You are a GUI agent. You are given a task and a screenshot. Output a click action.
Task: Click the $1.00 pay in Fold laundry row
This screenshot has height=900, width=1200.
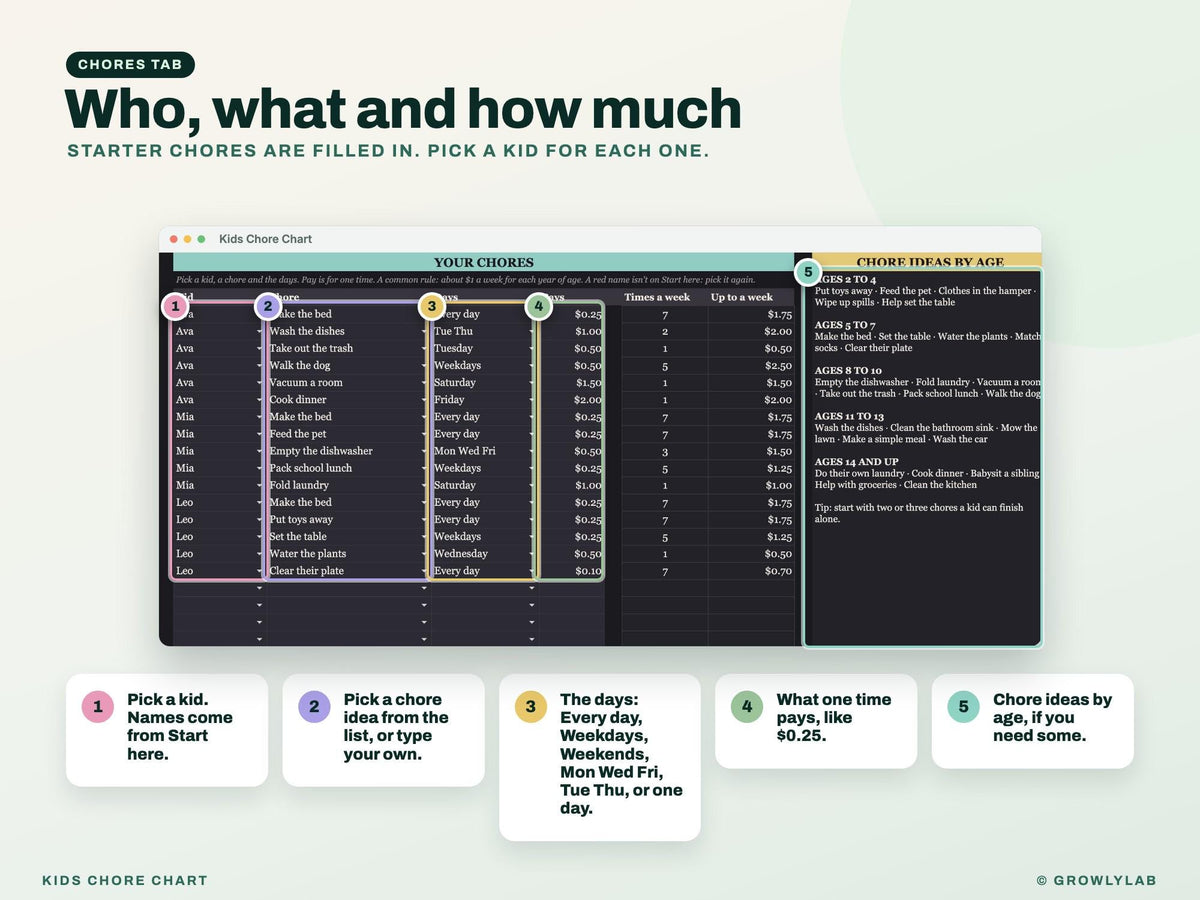(x=589, y=486)
